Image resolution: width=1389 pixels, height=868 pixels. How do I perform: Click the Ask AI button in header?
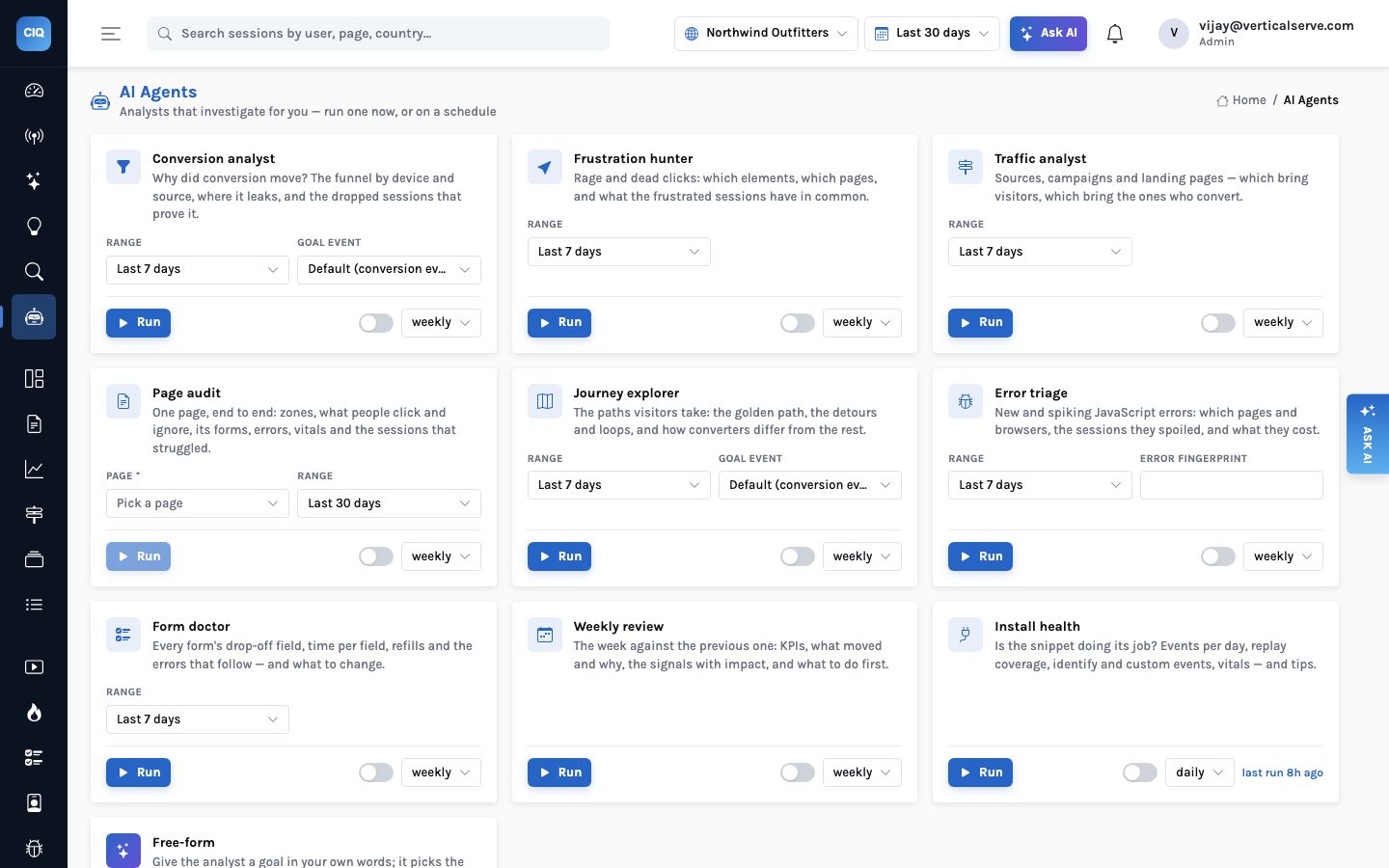[1049, 33]
